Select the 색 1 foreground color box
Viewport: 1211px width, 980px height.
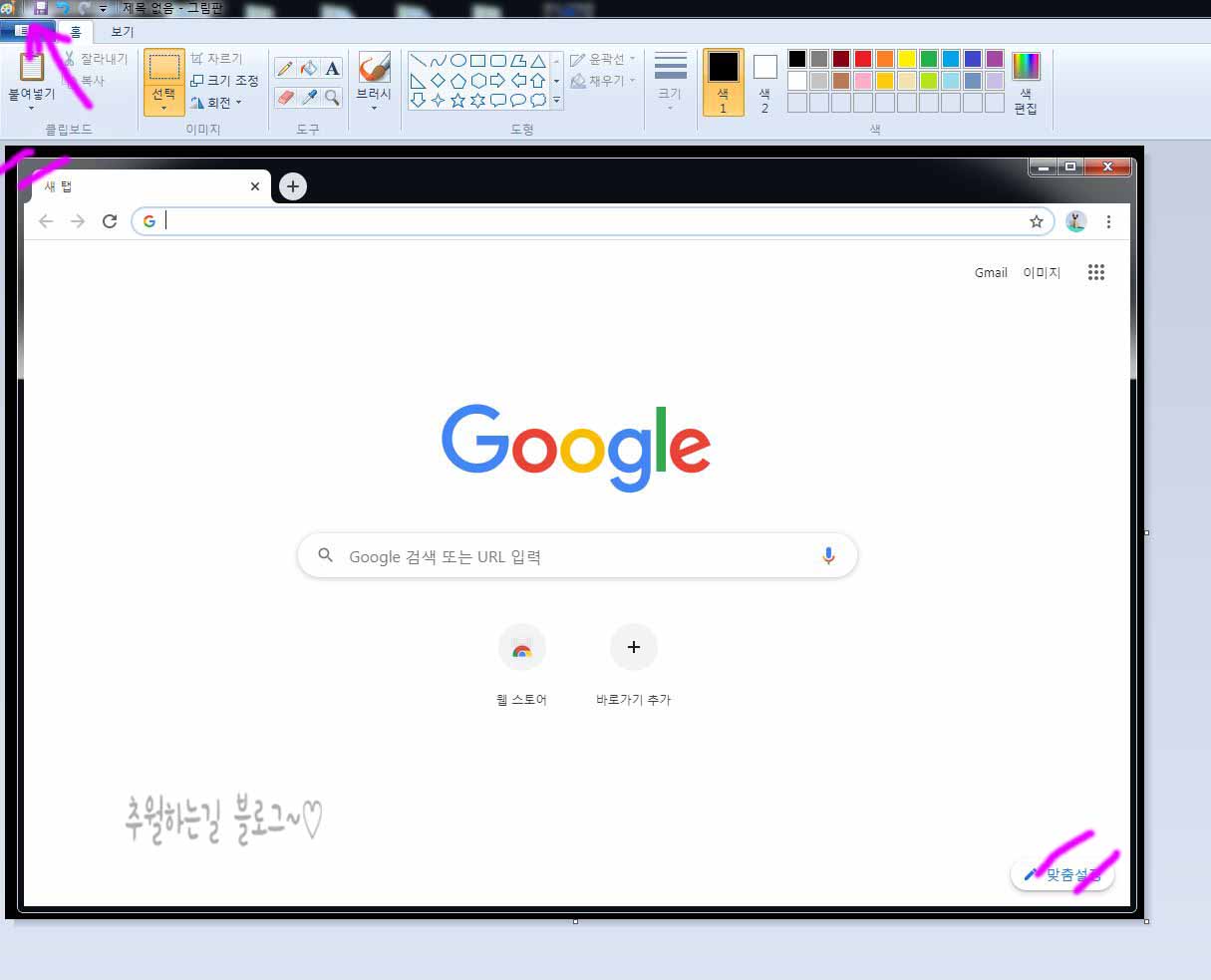[724, 83]
